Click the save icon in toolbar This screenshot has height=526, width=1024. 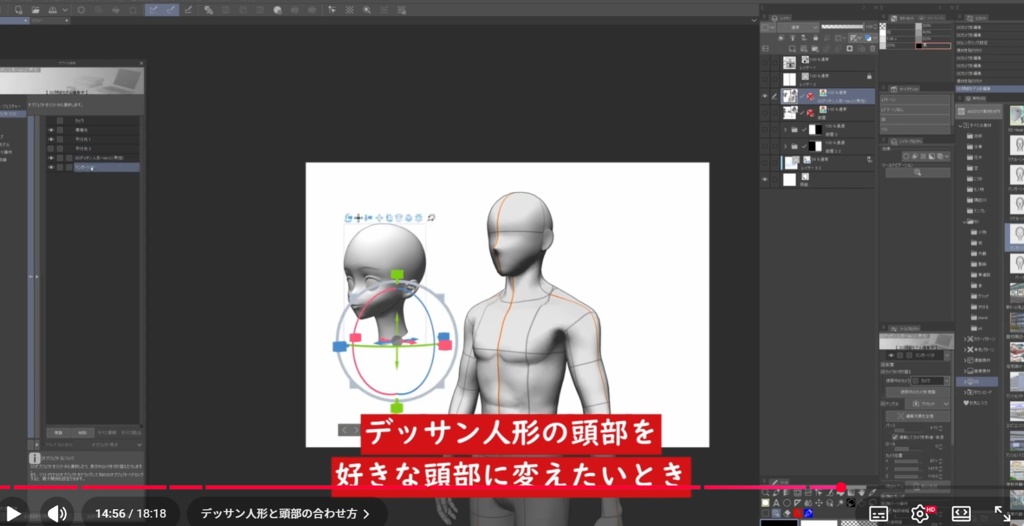point(52,10)
